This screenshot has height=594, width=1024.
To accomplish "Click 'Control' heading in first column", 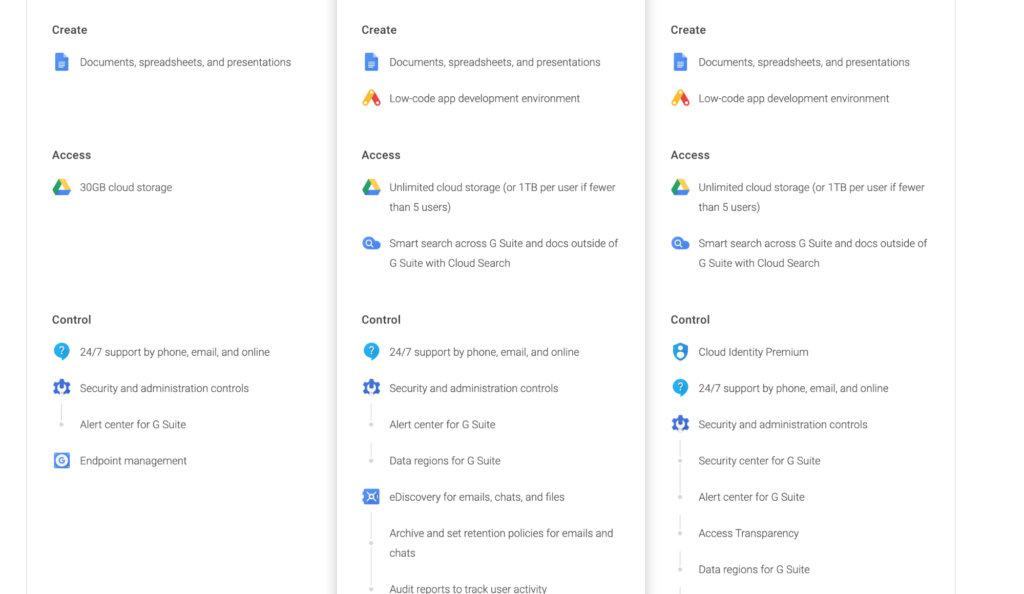I will coord(71,320).
